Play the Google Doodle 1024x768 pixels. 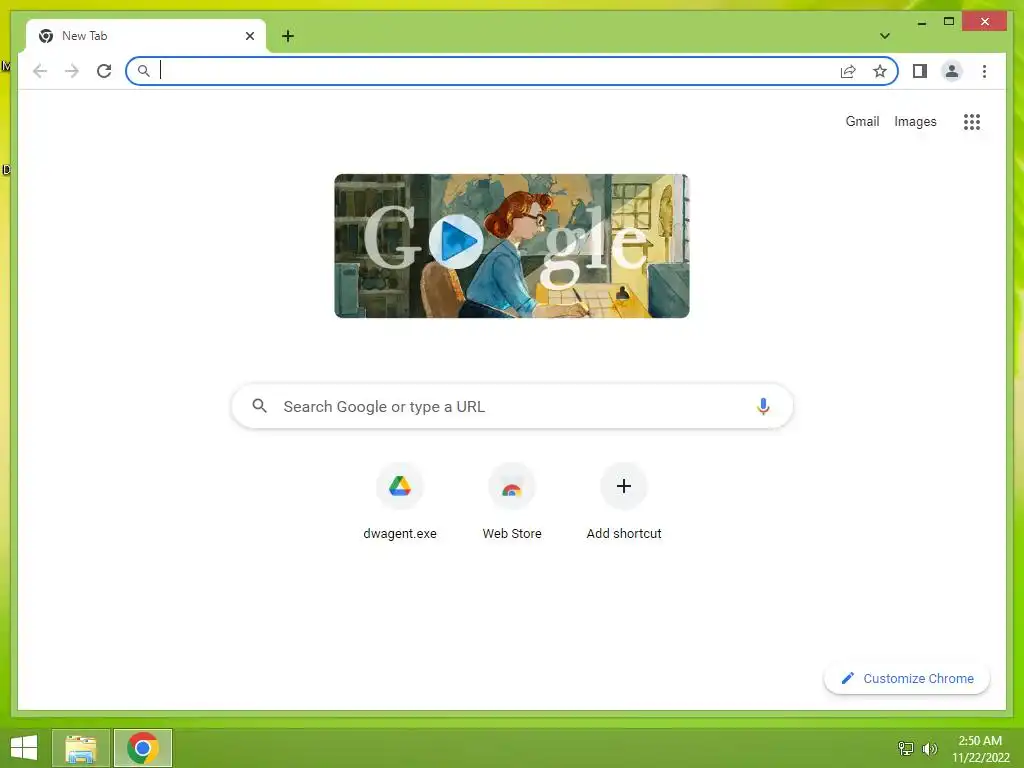[456, 242]
